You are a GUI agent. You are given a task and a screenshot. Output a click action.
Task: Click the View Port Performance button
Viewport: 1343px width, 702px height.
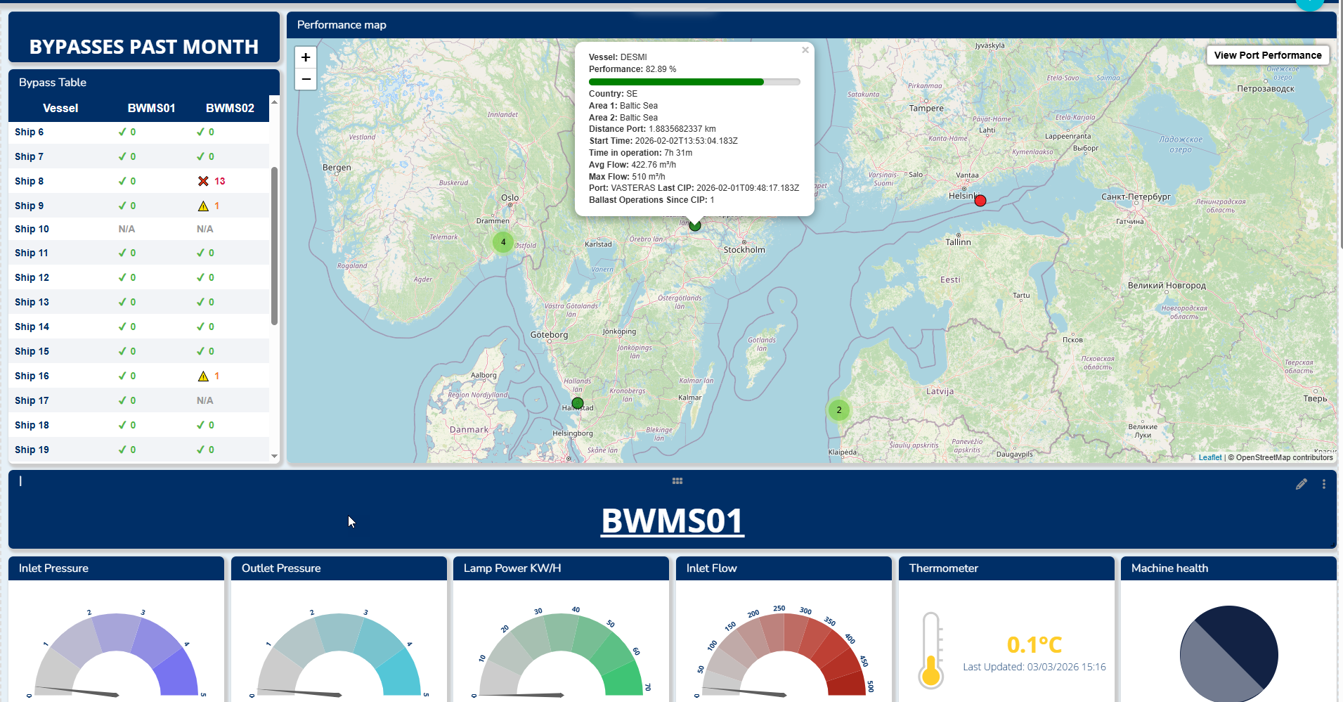point(1267,55)
